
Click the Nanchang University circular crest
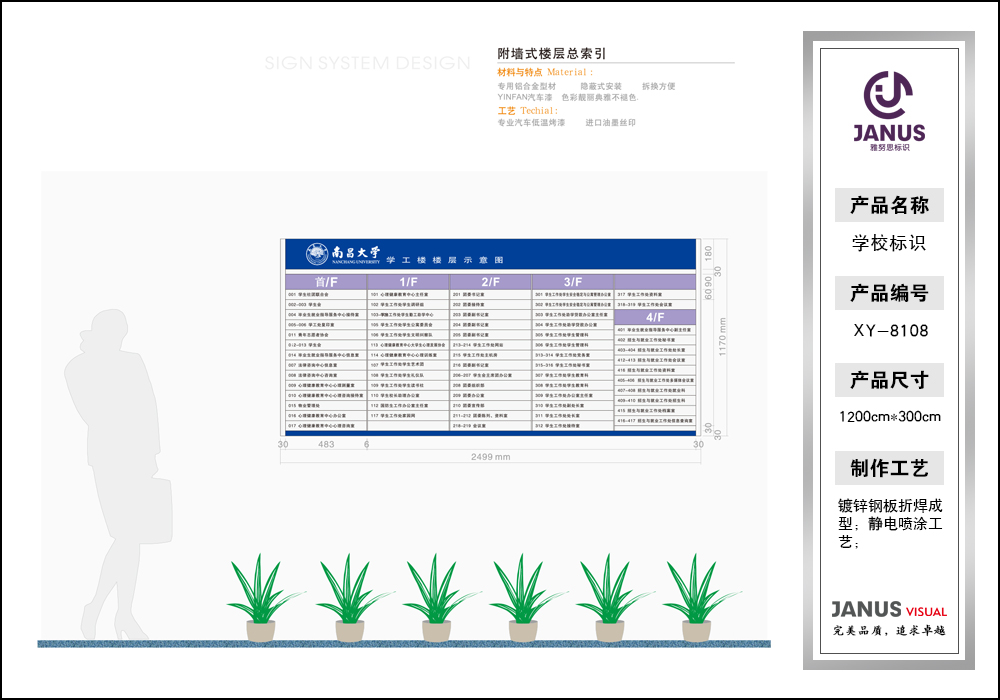click(316, 253)
